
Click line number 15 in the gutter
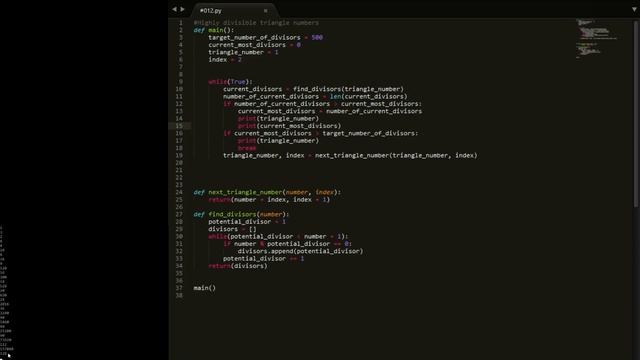pos(179,126)
